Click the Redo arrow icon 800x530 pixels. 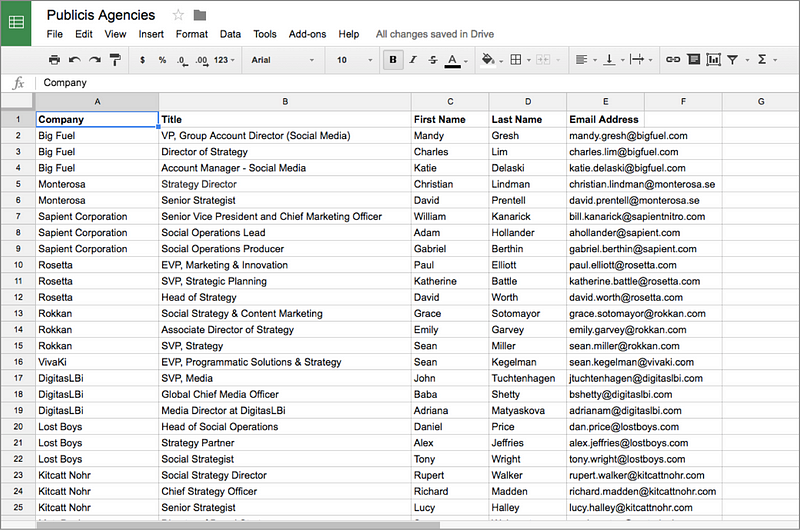[95, 60]
